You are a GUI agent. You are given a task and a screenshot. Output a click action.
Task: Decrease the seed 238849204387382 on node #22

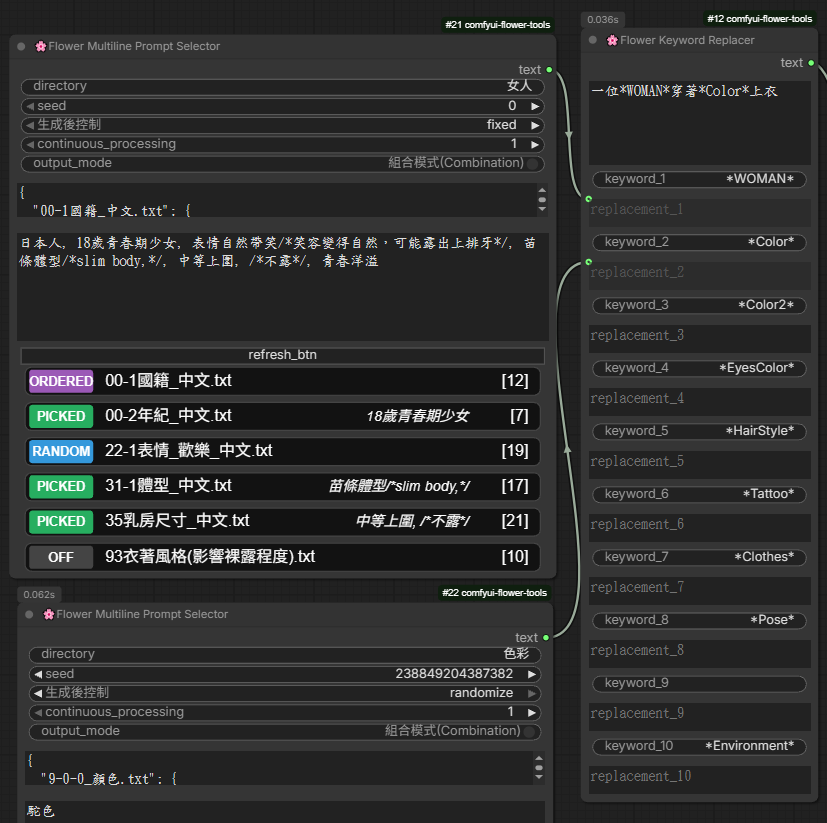click(x=38, y=674)
